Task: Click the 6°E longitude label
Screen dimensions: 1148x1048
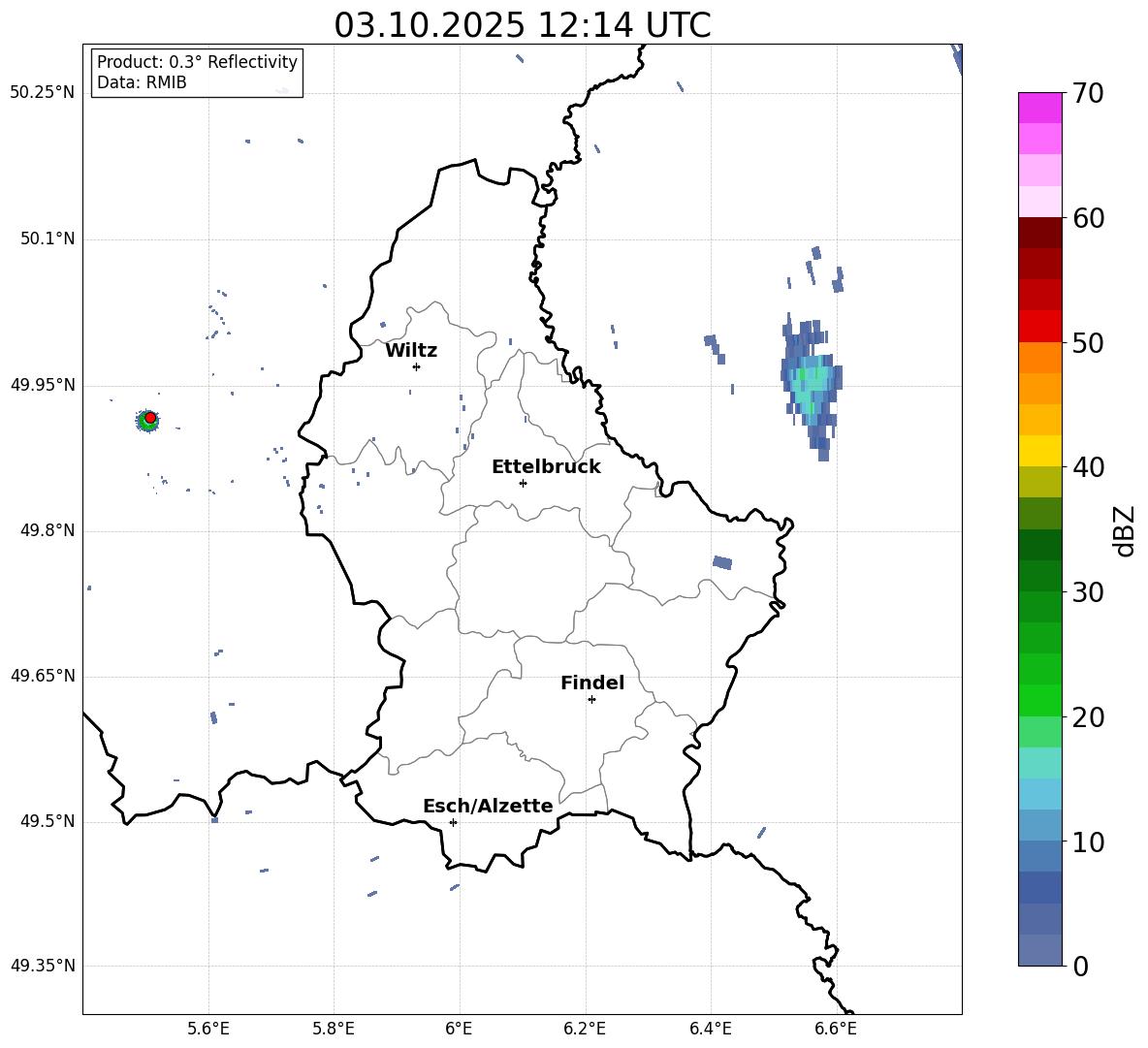Action: pyautogui.click(x=459, y=1029)
